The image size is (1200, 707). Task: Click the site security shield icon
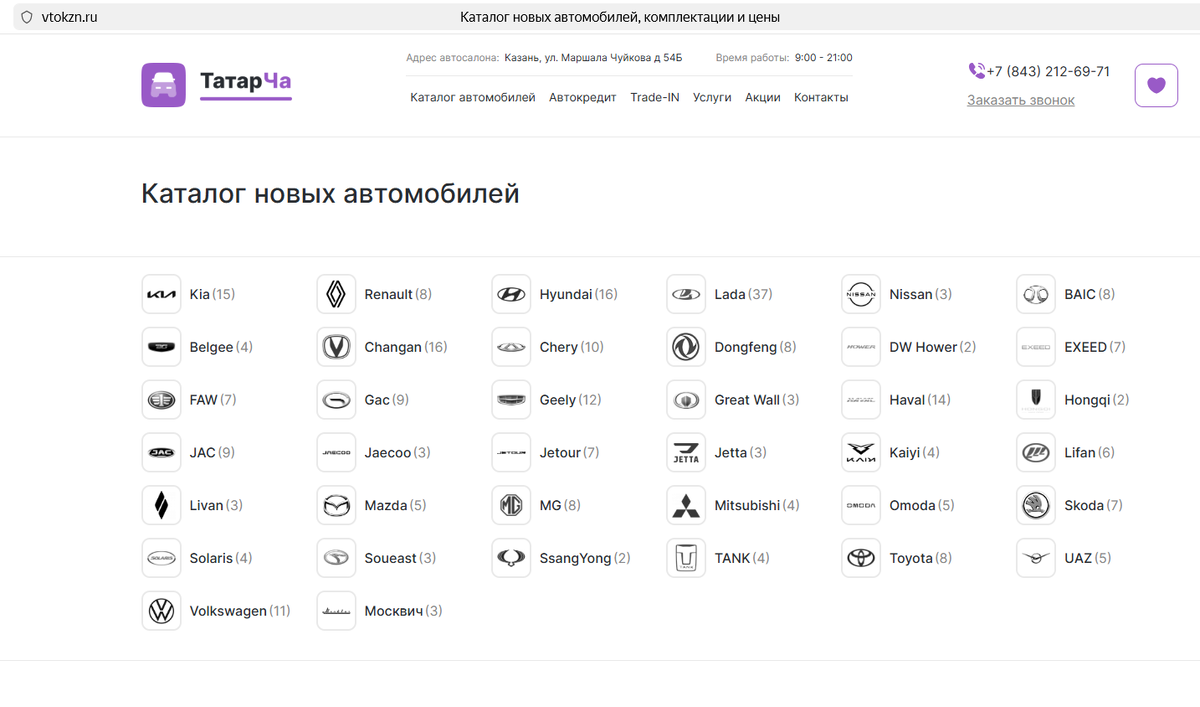27,17
